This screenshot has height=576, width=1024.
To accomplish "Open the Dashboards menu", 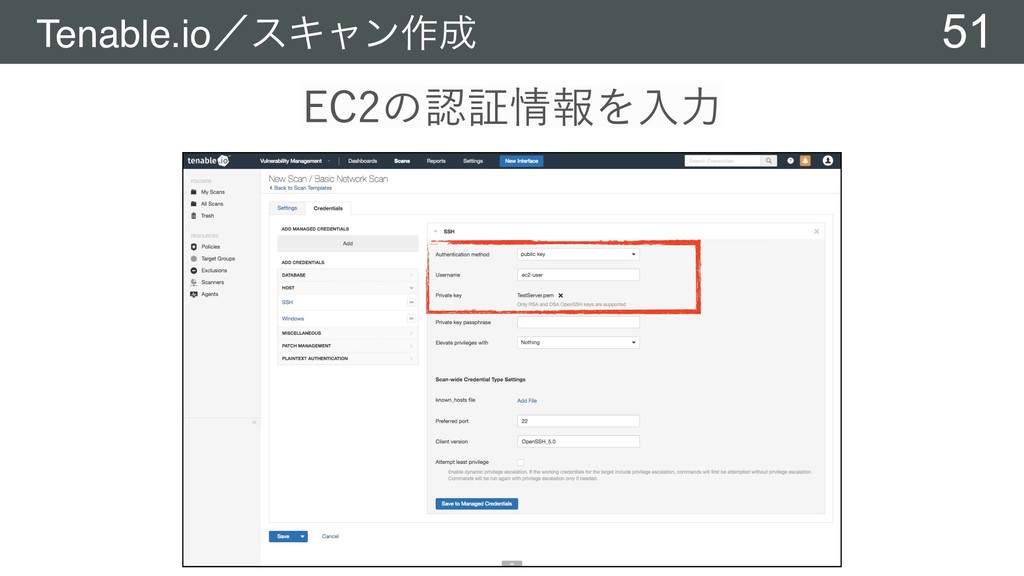I will click(362, 161).
